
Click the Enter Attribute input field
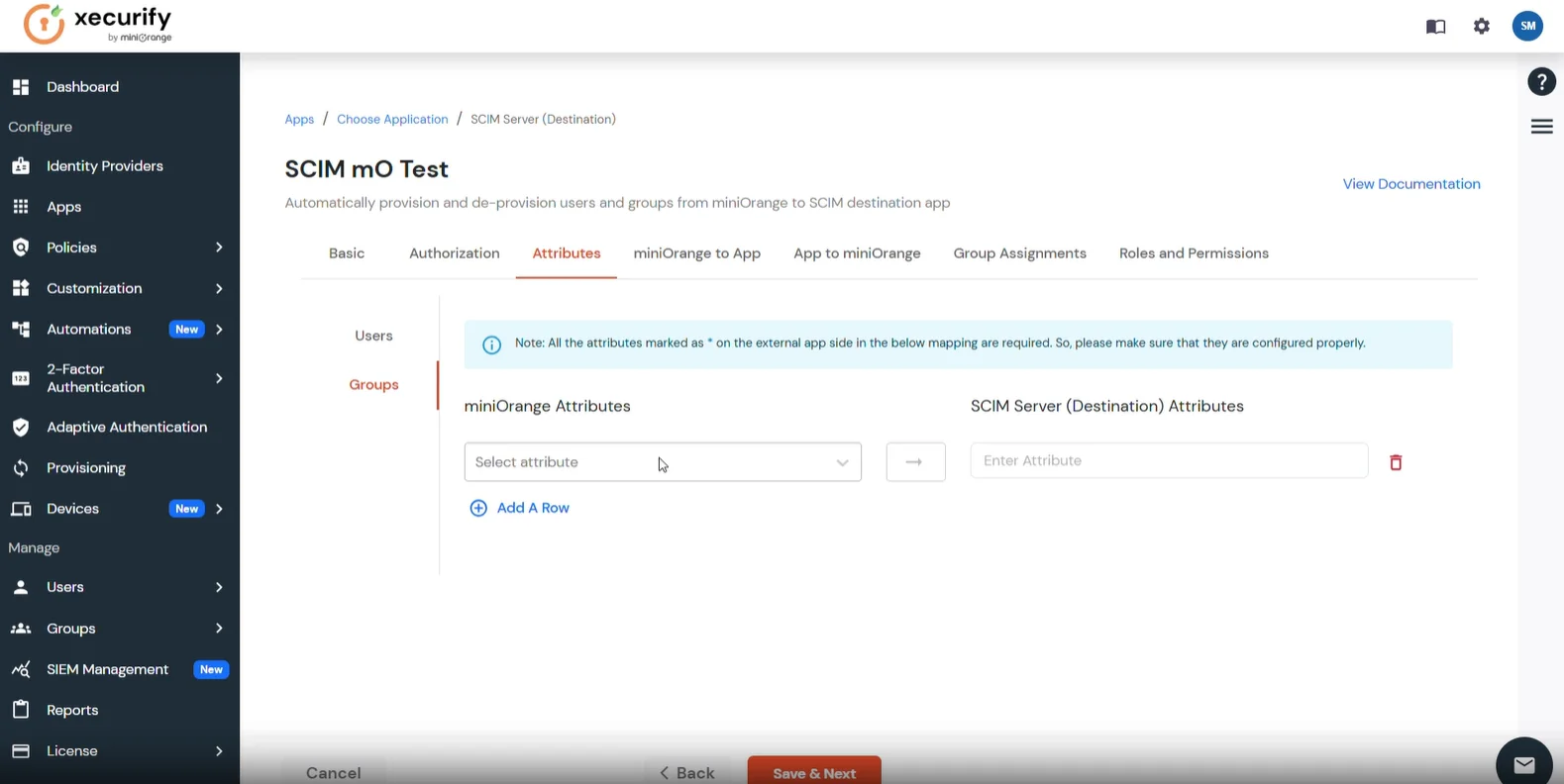[x=1169, y=460]
